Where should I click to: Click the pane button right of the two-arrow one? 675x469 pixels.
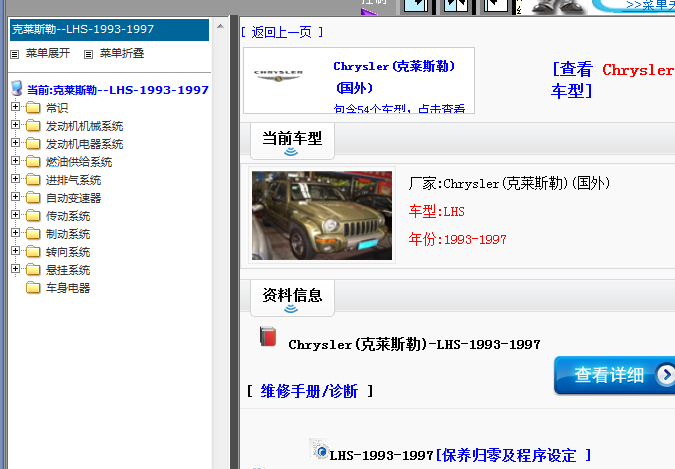(495, 6)
